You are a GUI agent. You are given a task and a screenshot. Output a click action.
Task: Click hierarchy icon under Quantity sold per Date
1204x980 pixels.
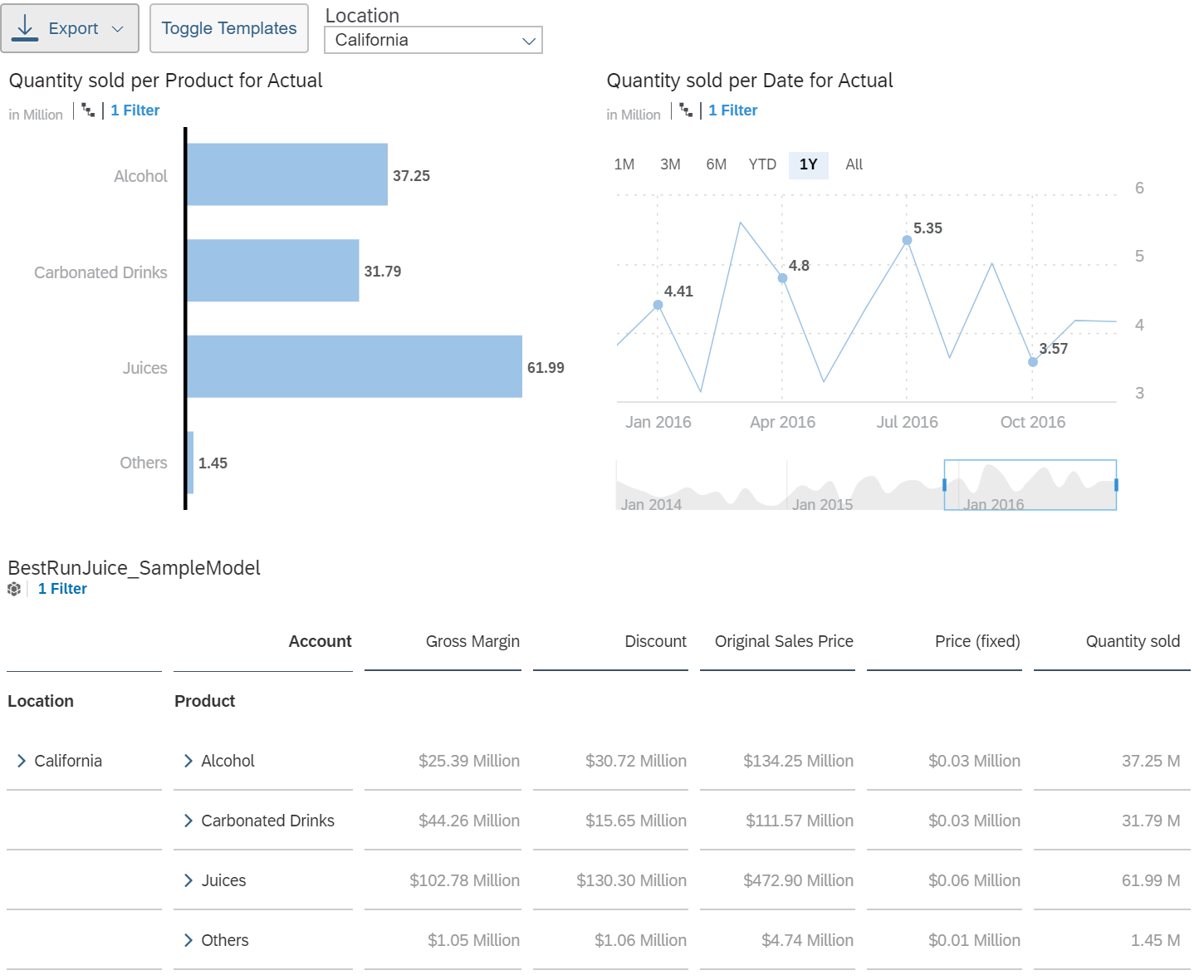(686, 110)
